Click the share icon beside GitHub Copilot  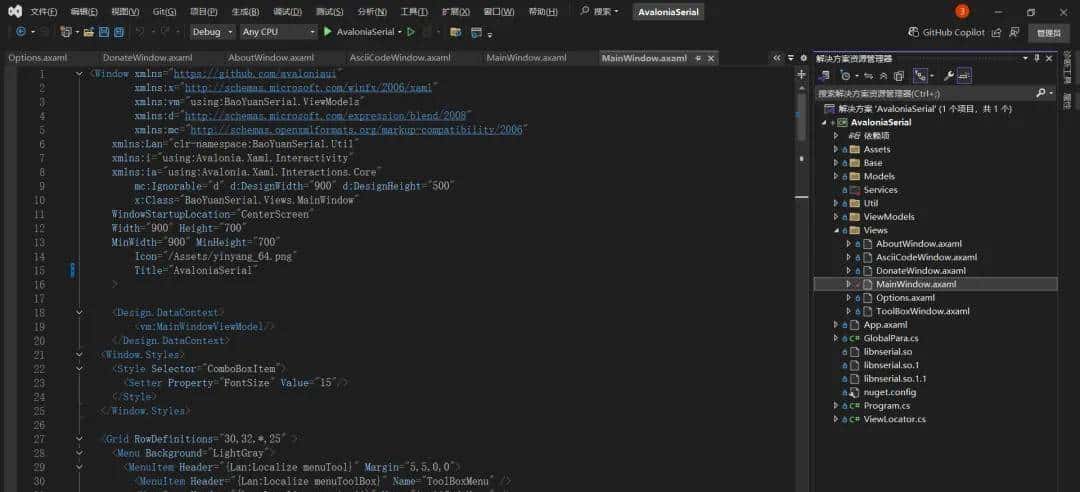point(996,32)
